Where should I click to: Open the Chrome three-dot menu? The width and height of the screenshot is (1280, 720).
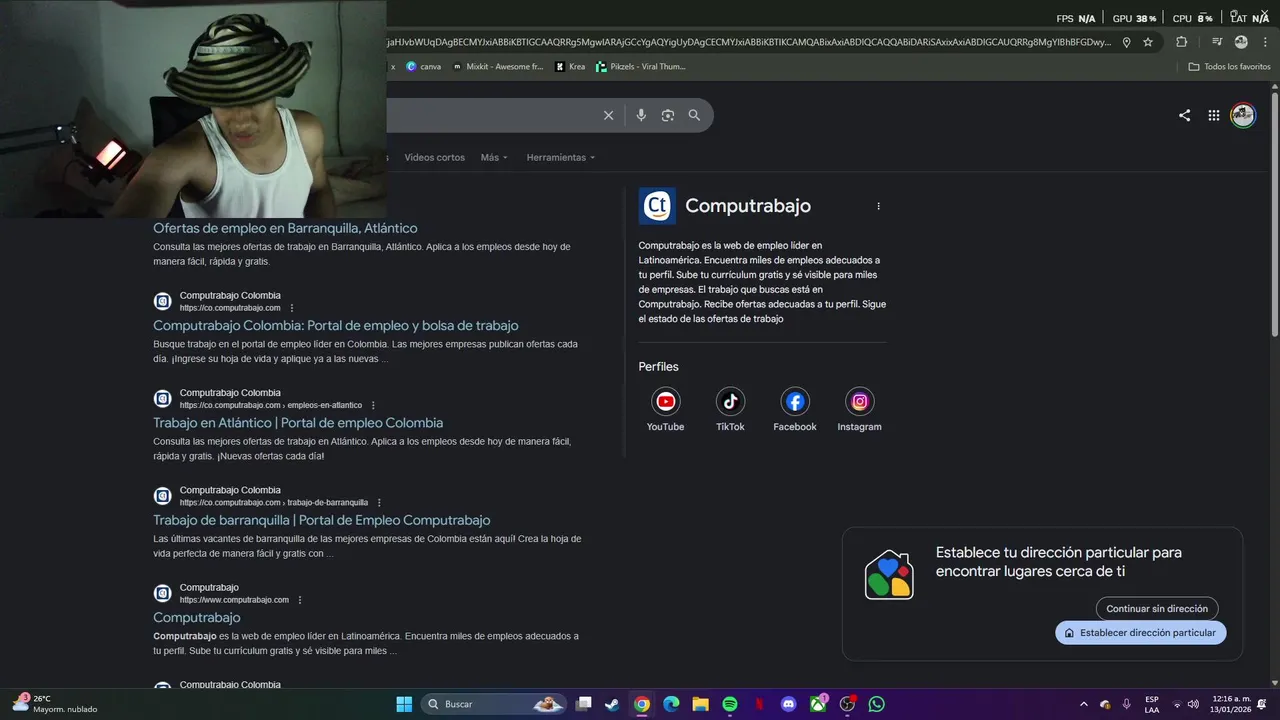coord(1264,42)
